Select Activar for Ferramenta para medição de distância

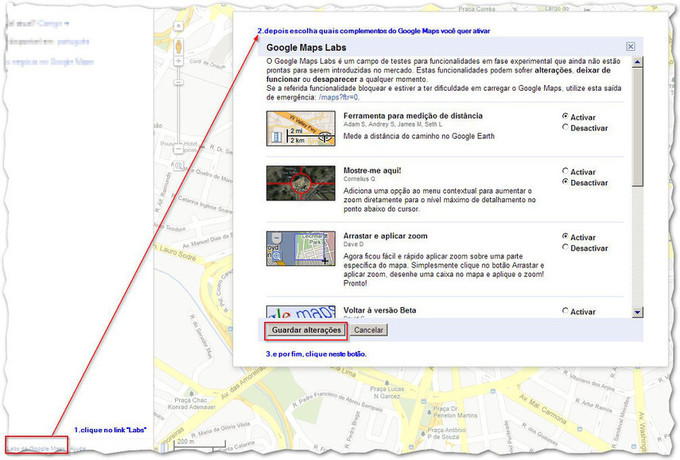coord(566,116)
